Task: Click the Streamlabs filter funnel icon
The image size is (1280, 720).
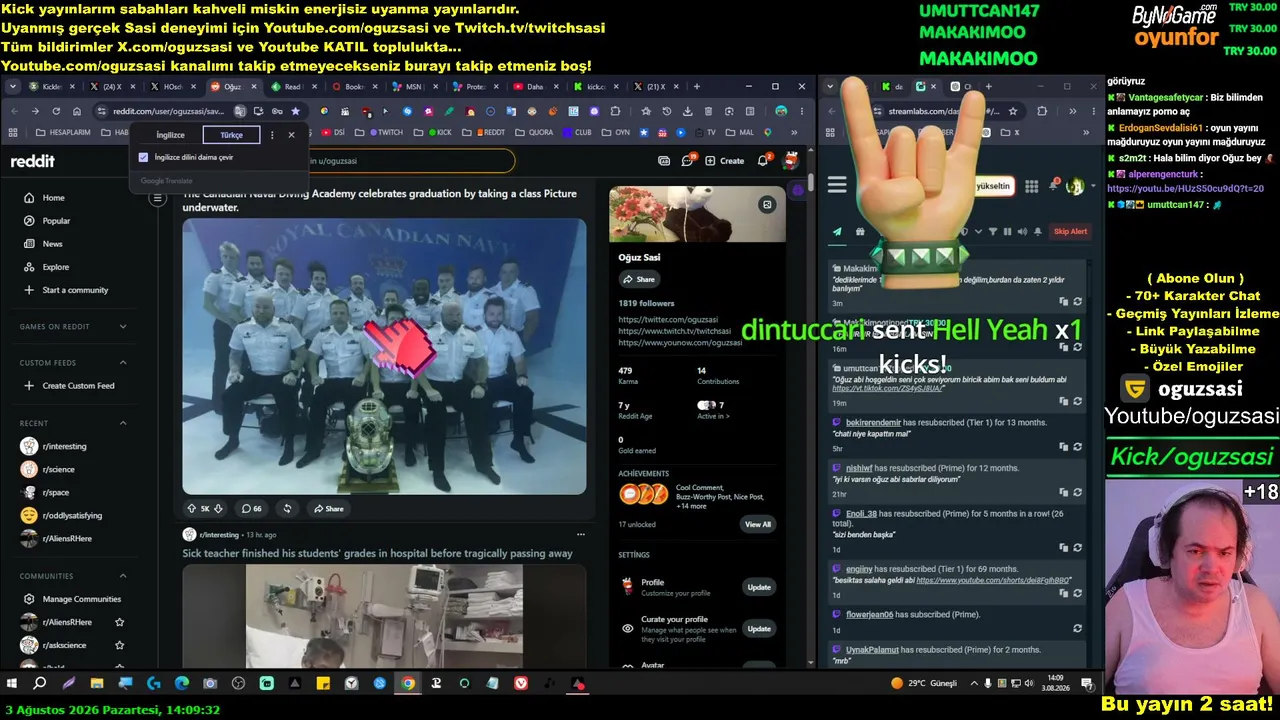Action: pos(991,232)
